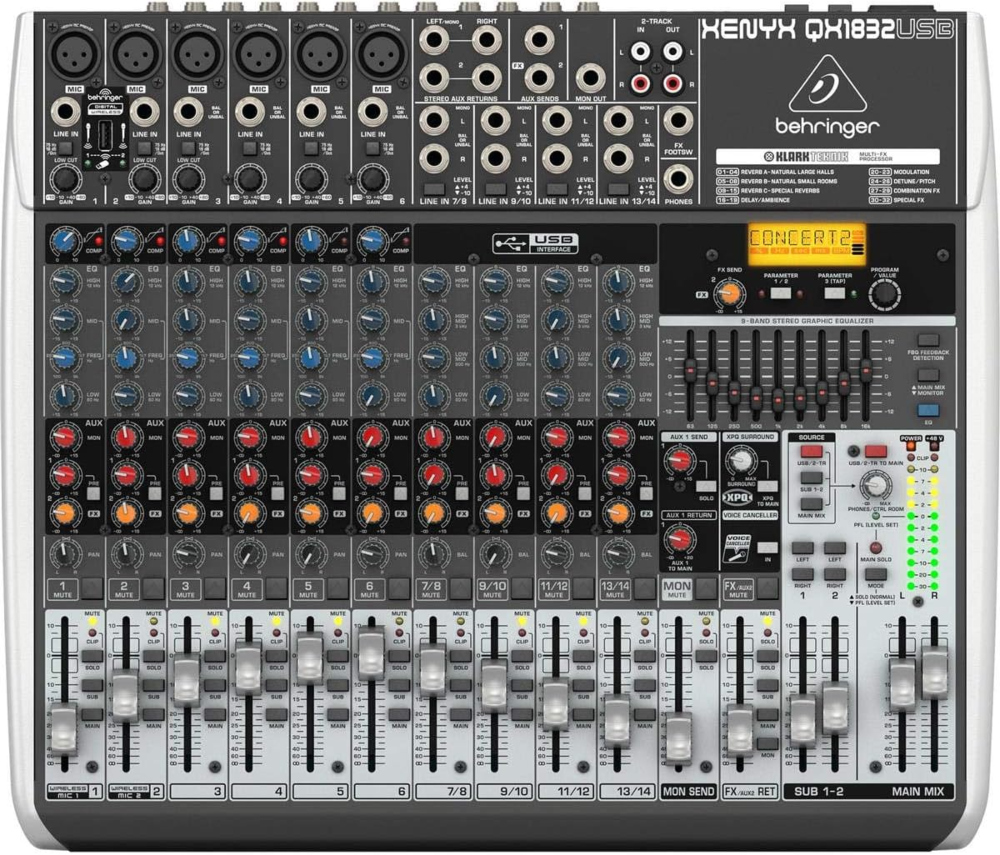
Task: Click the Voice Canceller microphone icon
Action: click(x=738, y=550)
